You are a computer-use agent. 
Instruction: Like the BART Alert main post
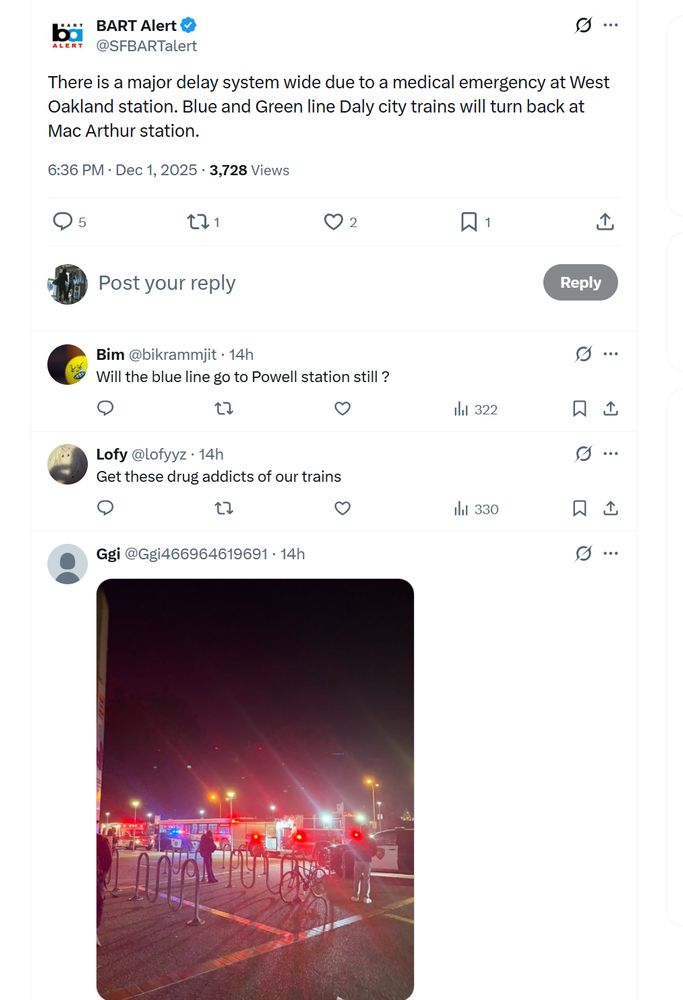coord(340,222)
